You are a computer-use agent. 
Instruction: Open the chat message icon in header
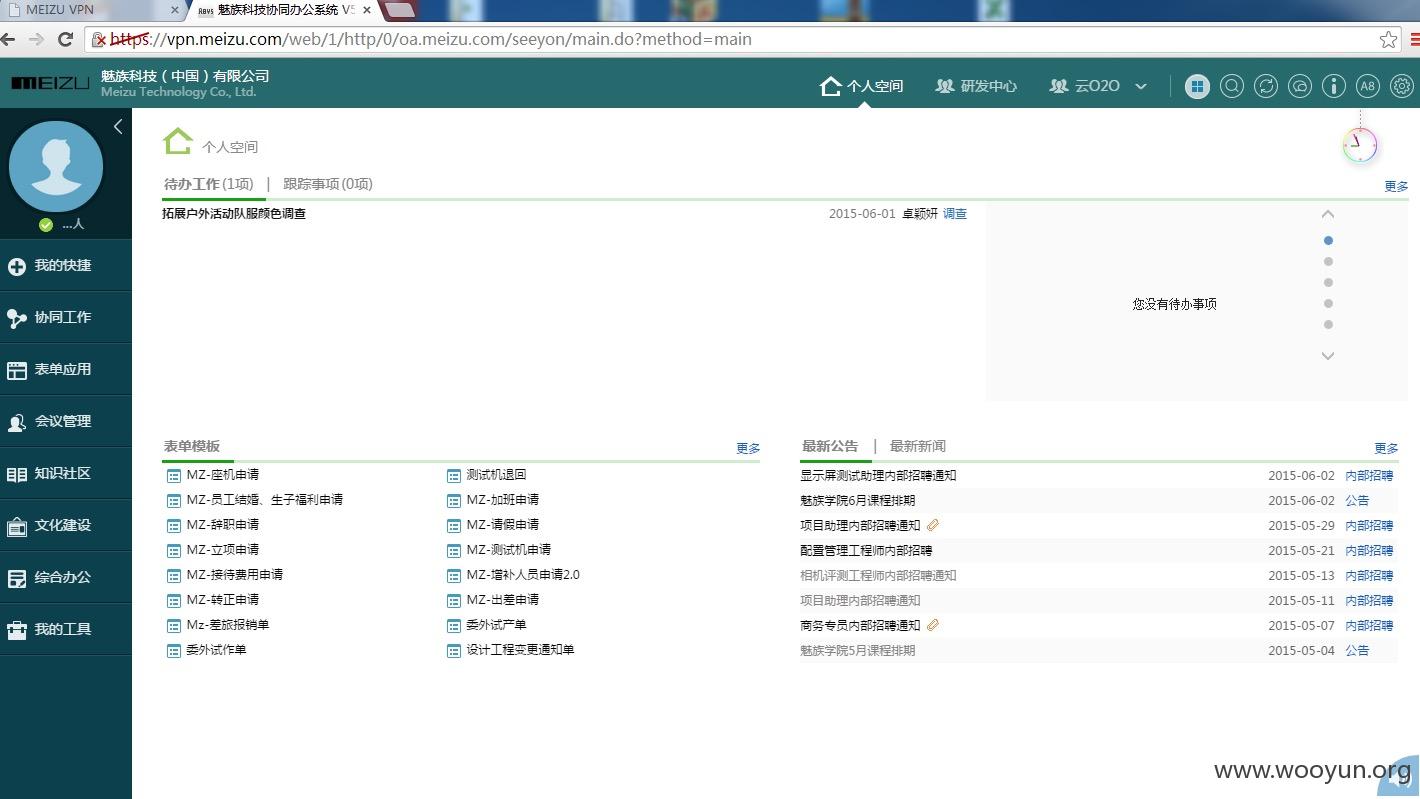click(x=1300, y=86)
